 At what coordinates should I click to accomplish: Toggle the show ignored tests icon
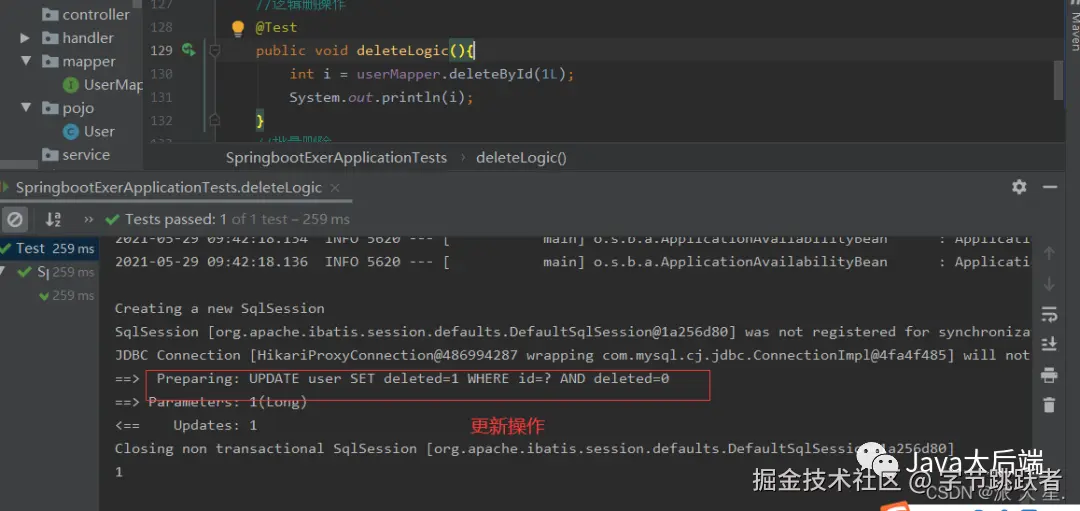[x=14, y=220]
